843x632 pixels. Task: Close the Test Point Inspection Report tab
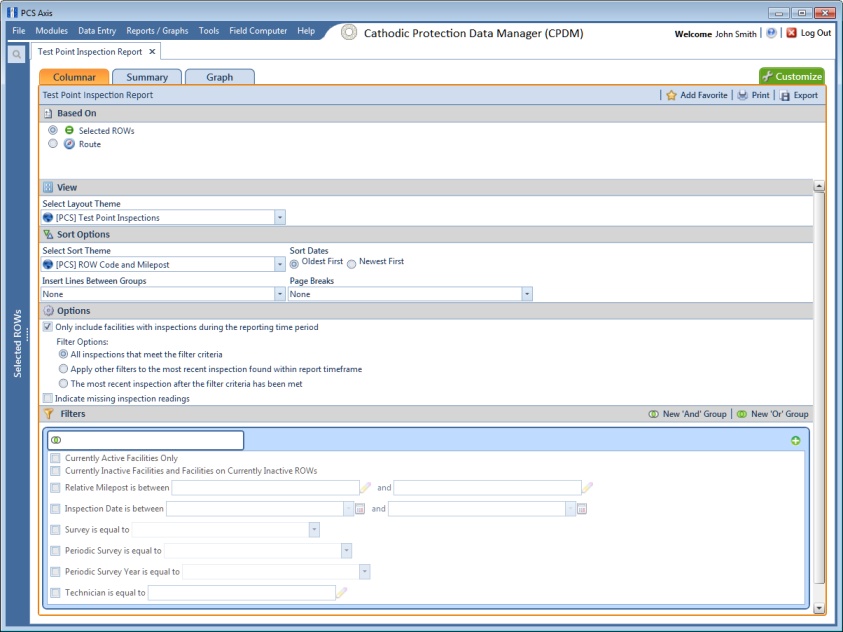[152, 52]
